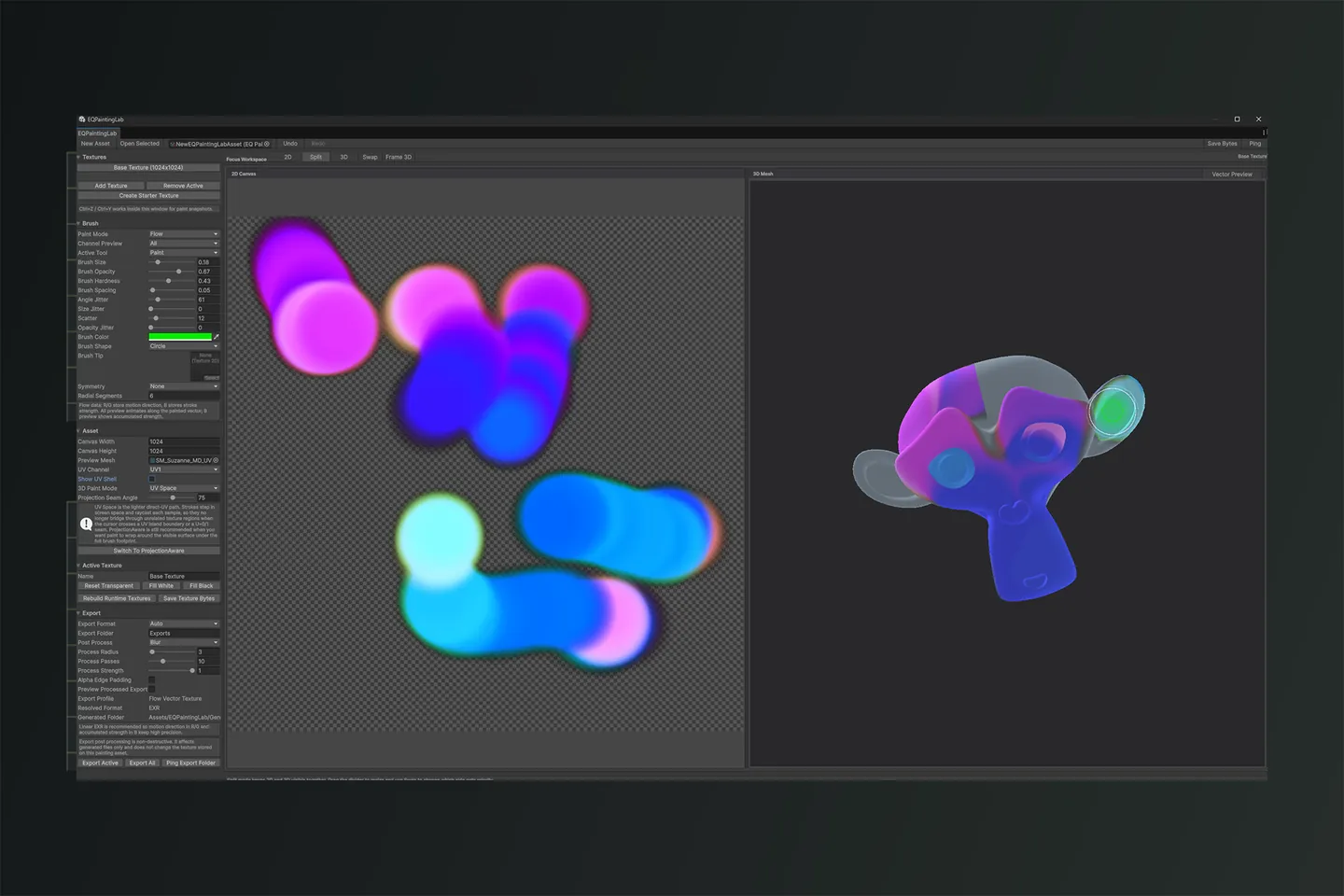Click the Vector Preview button

1232,175
